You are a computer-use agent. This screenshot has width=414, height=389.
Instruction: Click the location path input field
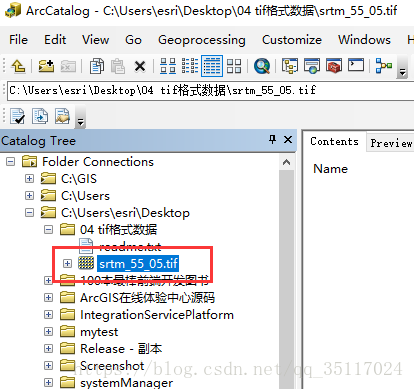[210, 90]
